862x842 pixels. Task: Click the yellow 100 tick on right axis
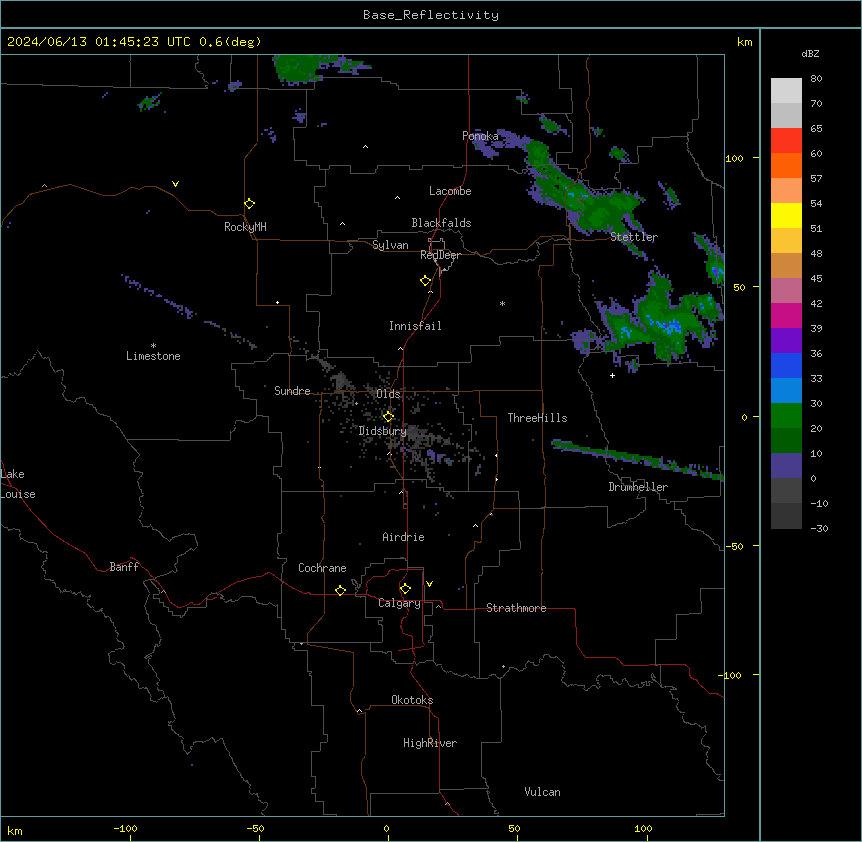(x=734, y=158)
